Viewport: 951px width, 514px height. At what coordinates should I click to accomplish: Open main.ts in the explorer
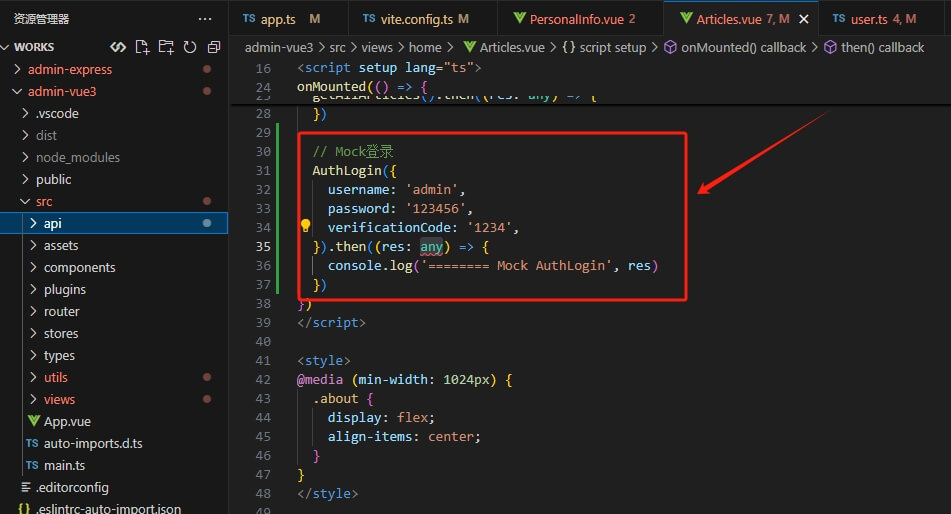pos(64,465)
